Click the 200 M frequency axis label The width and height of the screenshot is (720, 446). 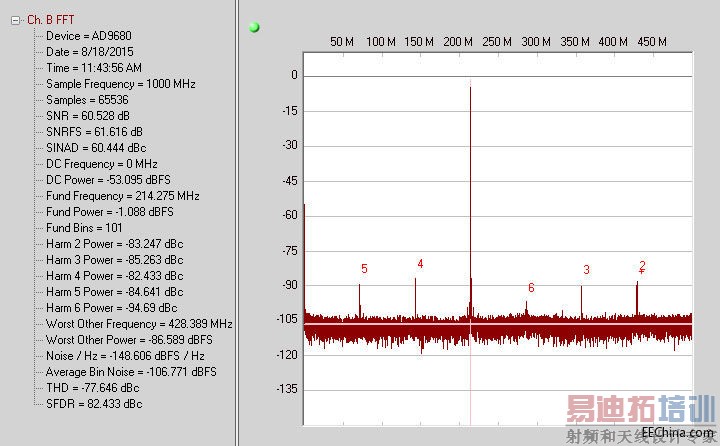click(458, 42)
